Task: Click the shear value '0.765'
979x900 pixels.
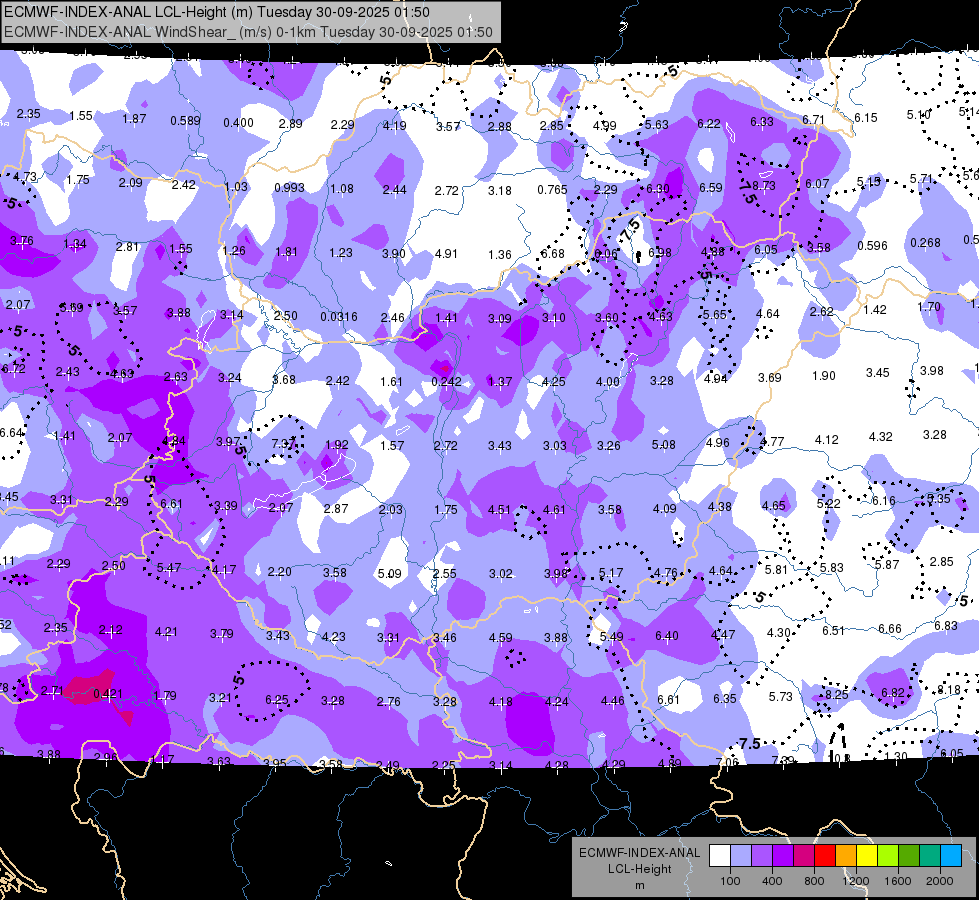Action: click(553, 189)
